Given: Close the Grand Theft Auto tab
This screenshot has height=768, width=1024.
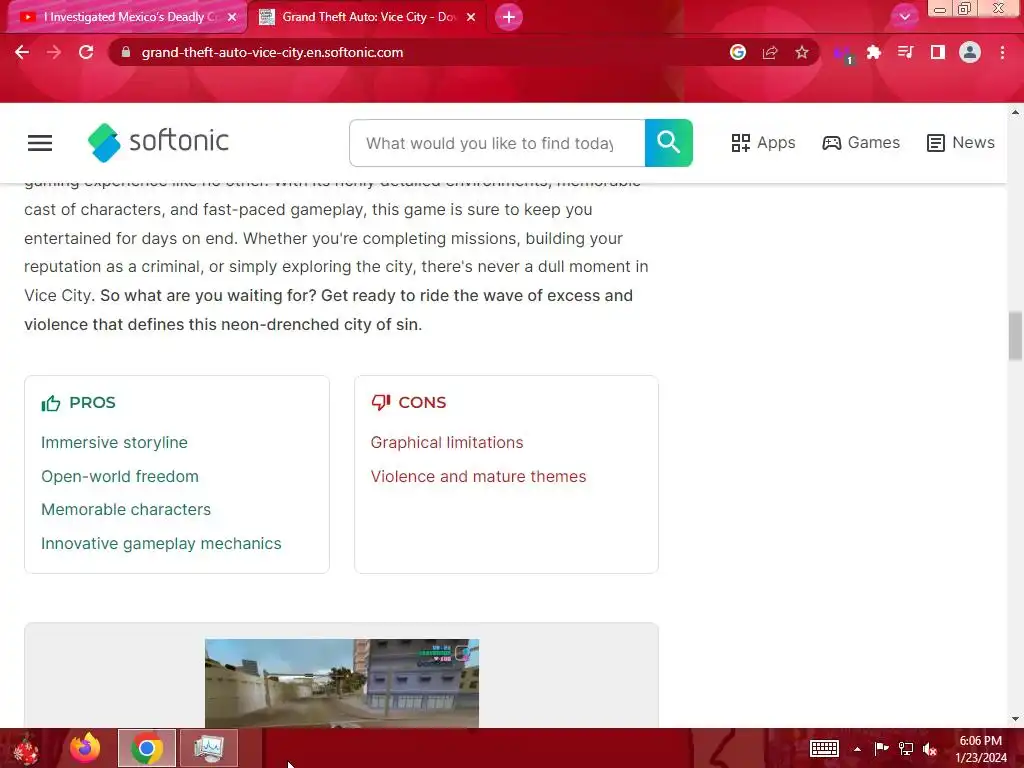Looking at the screenshot, I should point(471,17).
